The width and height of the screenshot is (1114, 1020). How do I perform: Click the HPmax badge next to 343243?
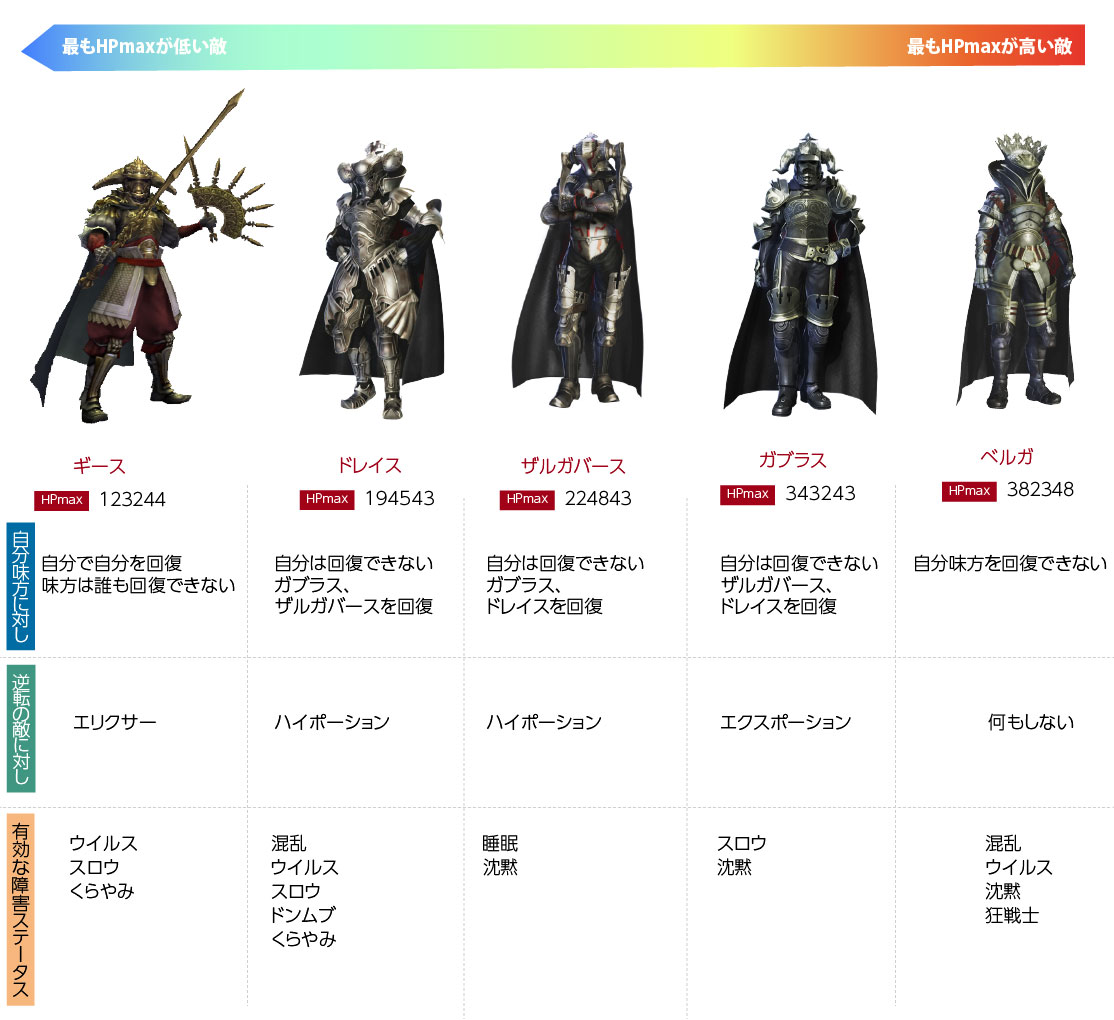(747, 494)
